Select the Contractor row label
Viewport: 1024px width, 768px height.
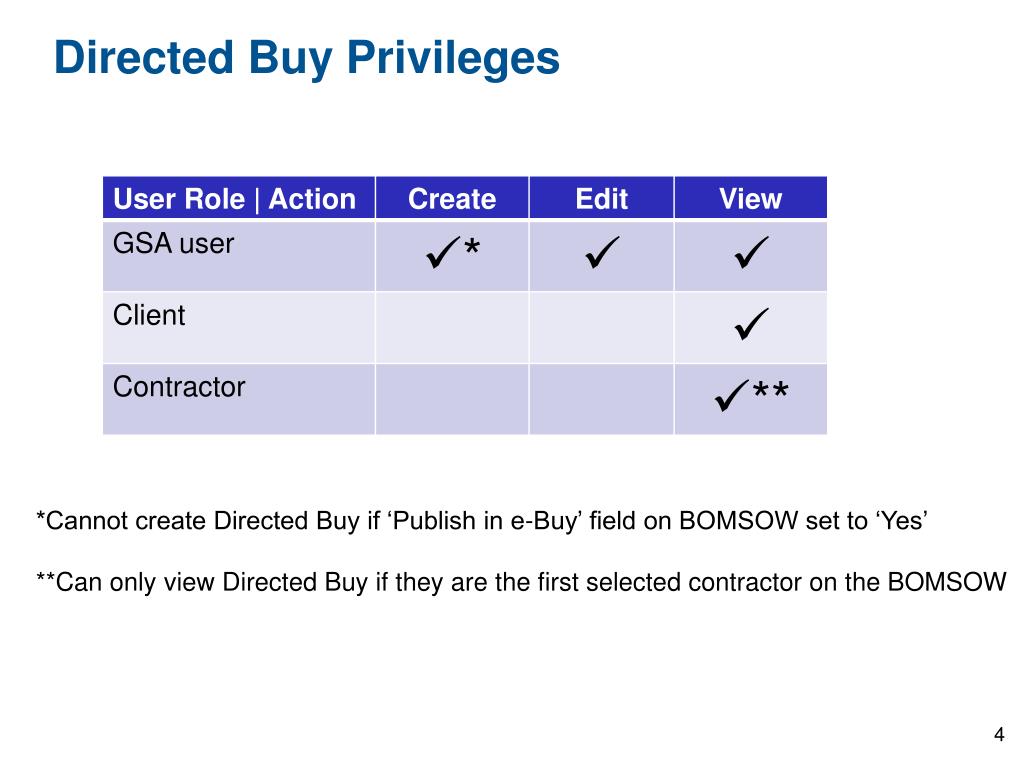pos(179,387)
